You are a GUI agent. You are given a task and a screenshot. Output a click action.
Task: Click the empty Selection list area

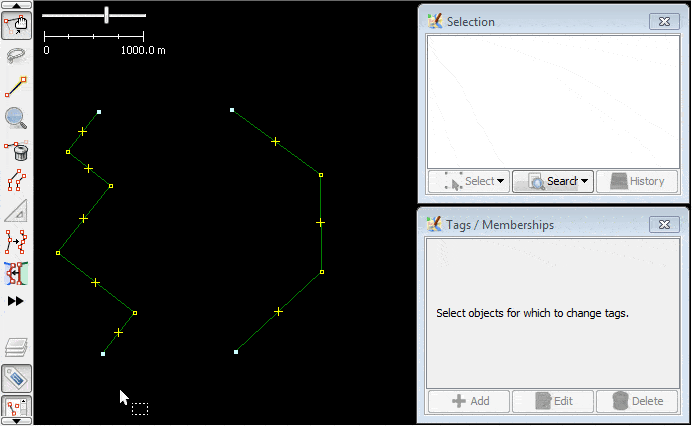(x=553, y=102)
